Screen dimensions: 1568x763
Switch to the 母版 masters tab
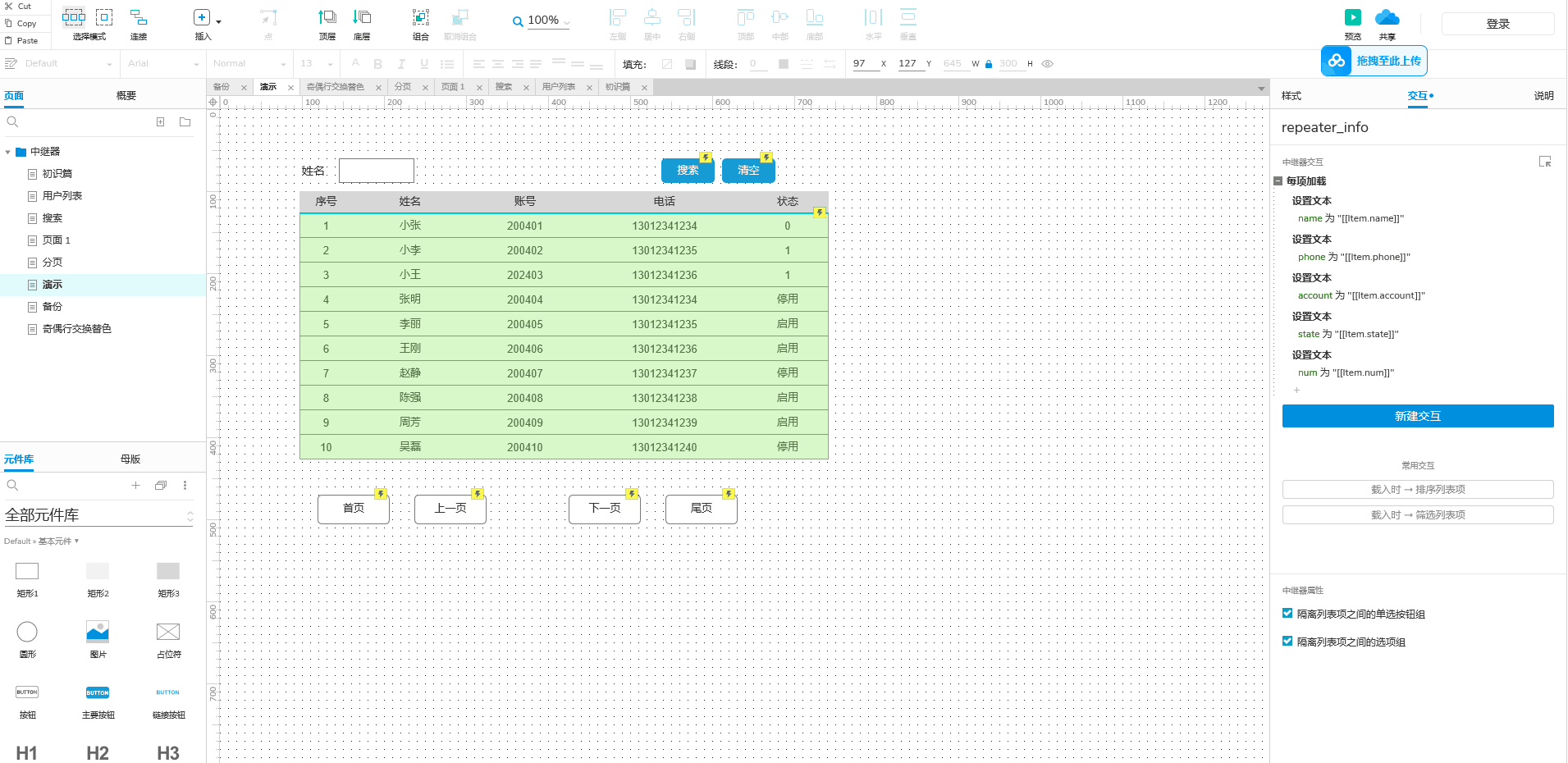pos(130,459)
